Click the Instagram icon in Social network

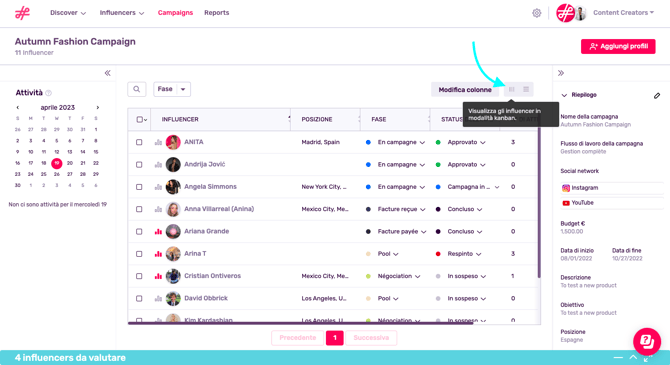(566, 188)
